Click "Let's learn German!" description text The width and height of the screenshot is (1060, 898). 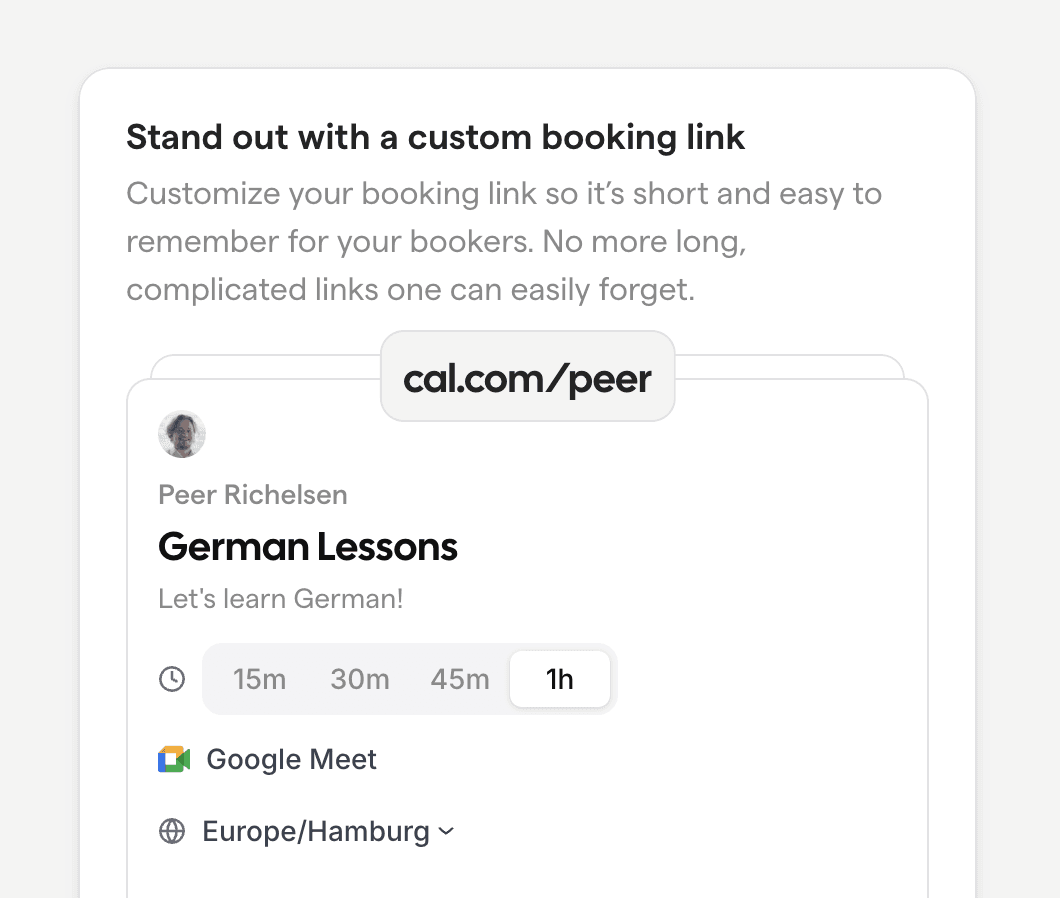[x=281, y=598]
